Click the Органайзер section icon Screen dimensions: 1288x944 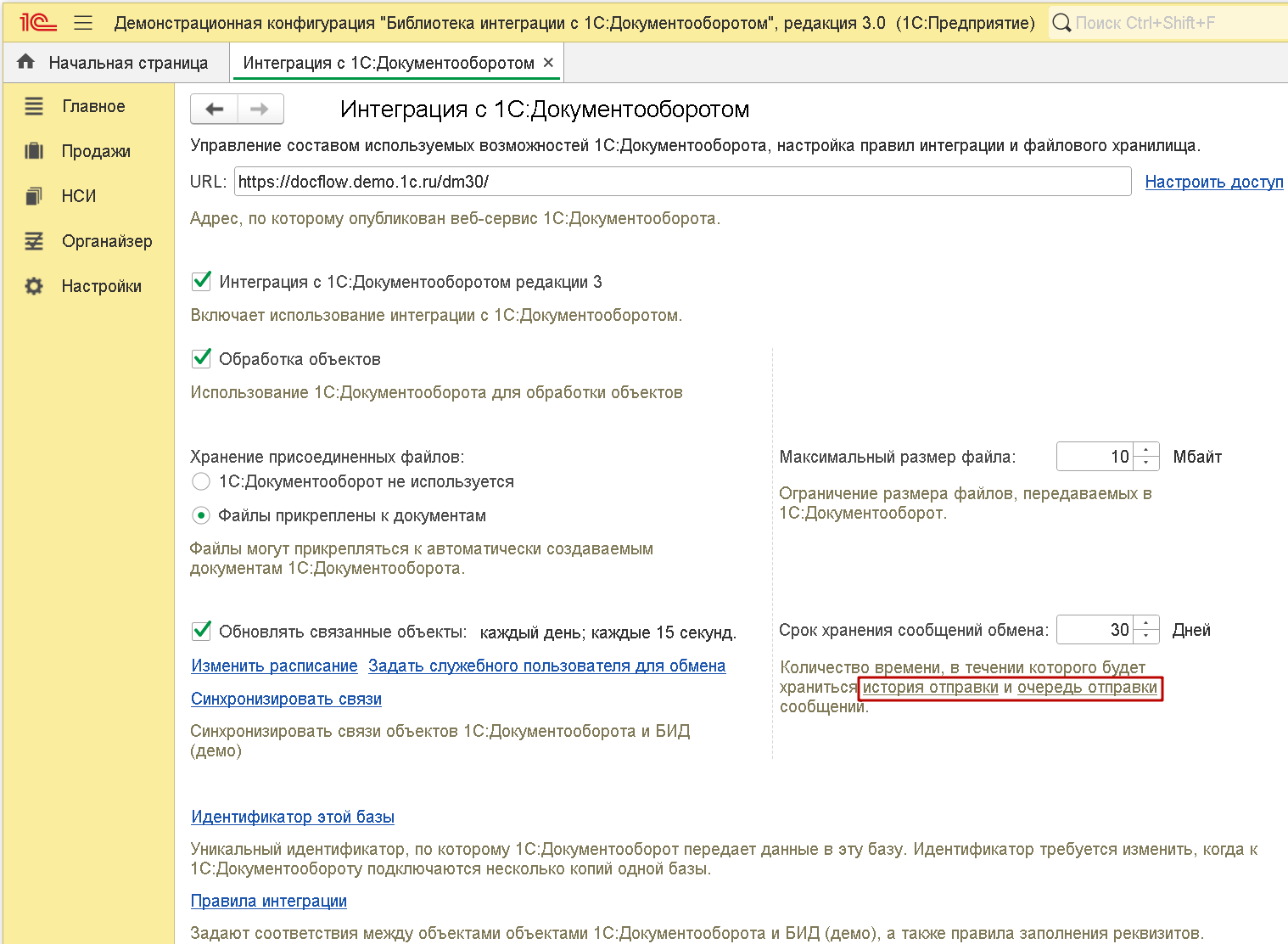[34, 241]
